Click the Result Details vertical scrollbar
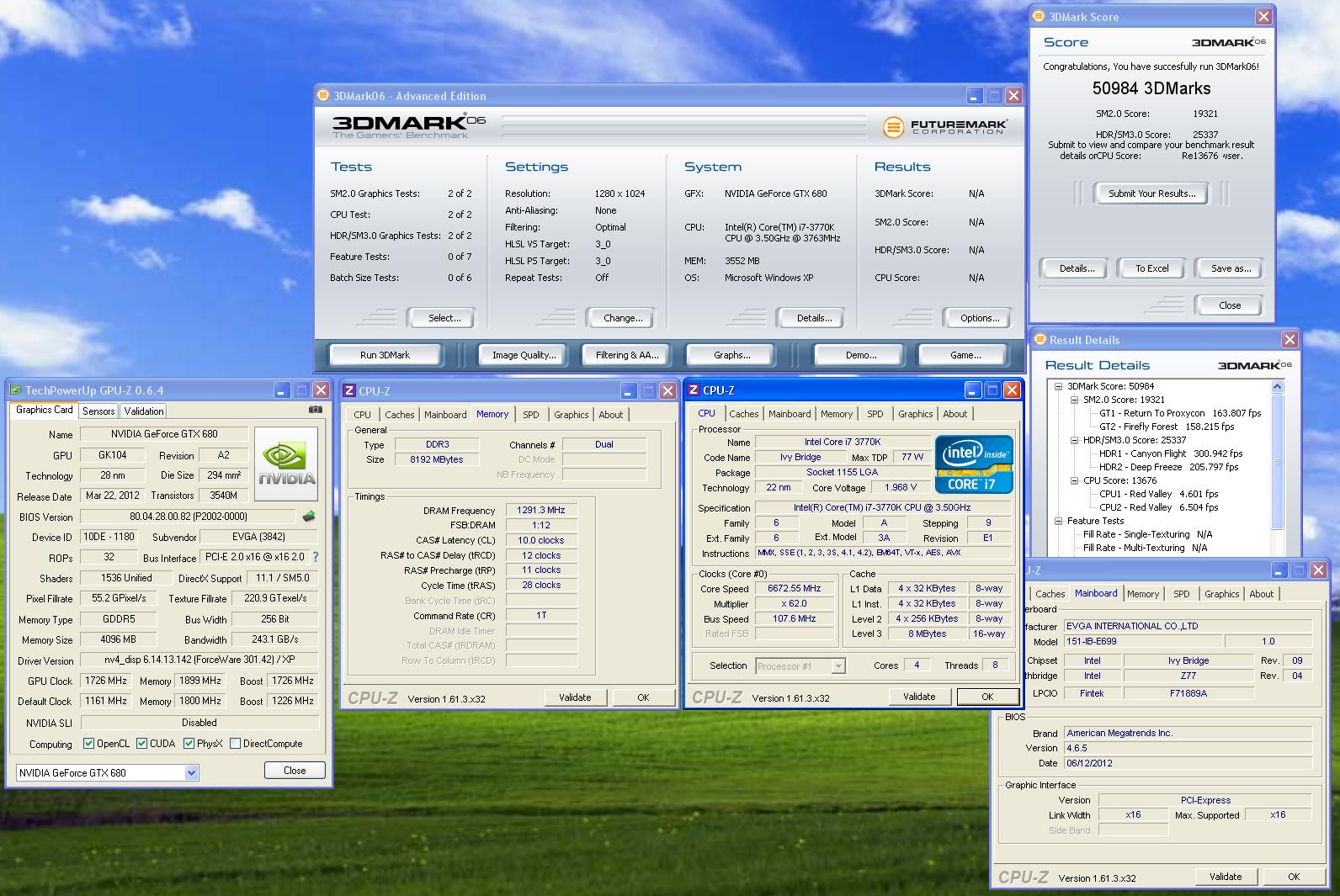The image size is (1340, 896). tap(1277, 463)
